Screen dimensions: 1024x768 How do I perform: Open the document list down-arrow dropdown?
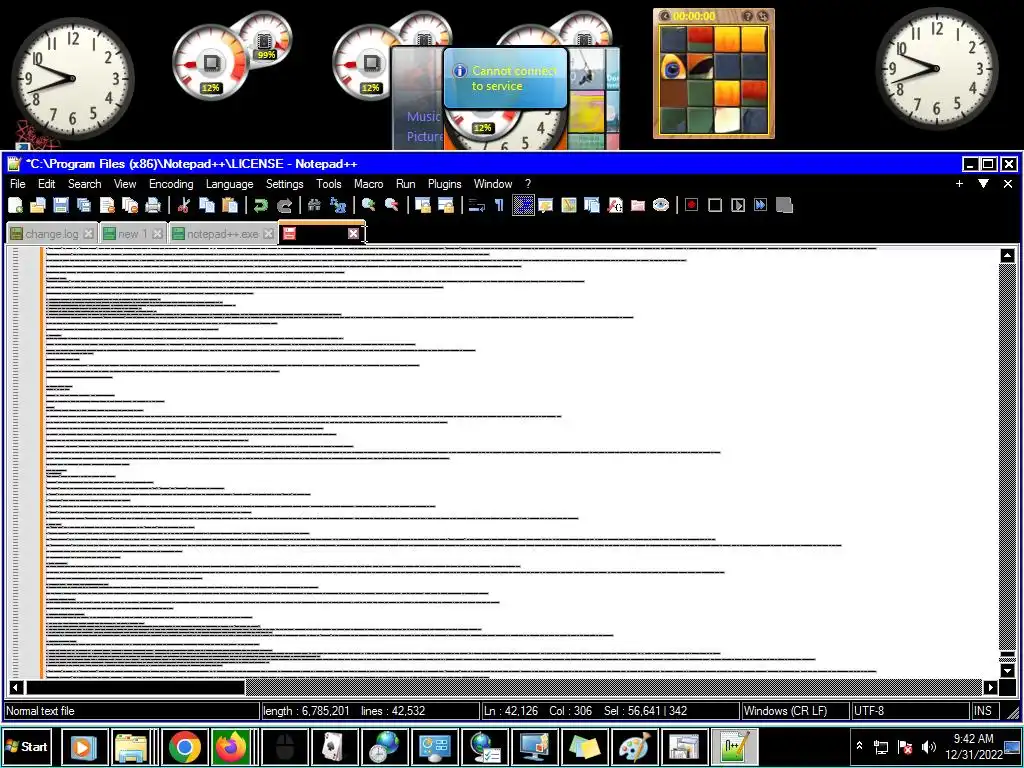tap(984, 184)
